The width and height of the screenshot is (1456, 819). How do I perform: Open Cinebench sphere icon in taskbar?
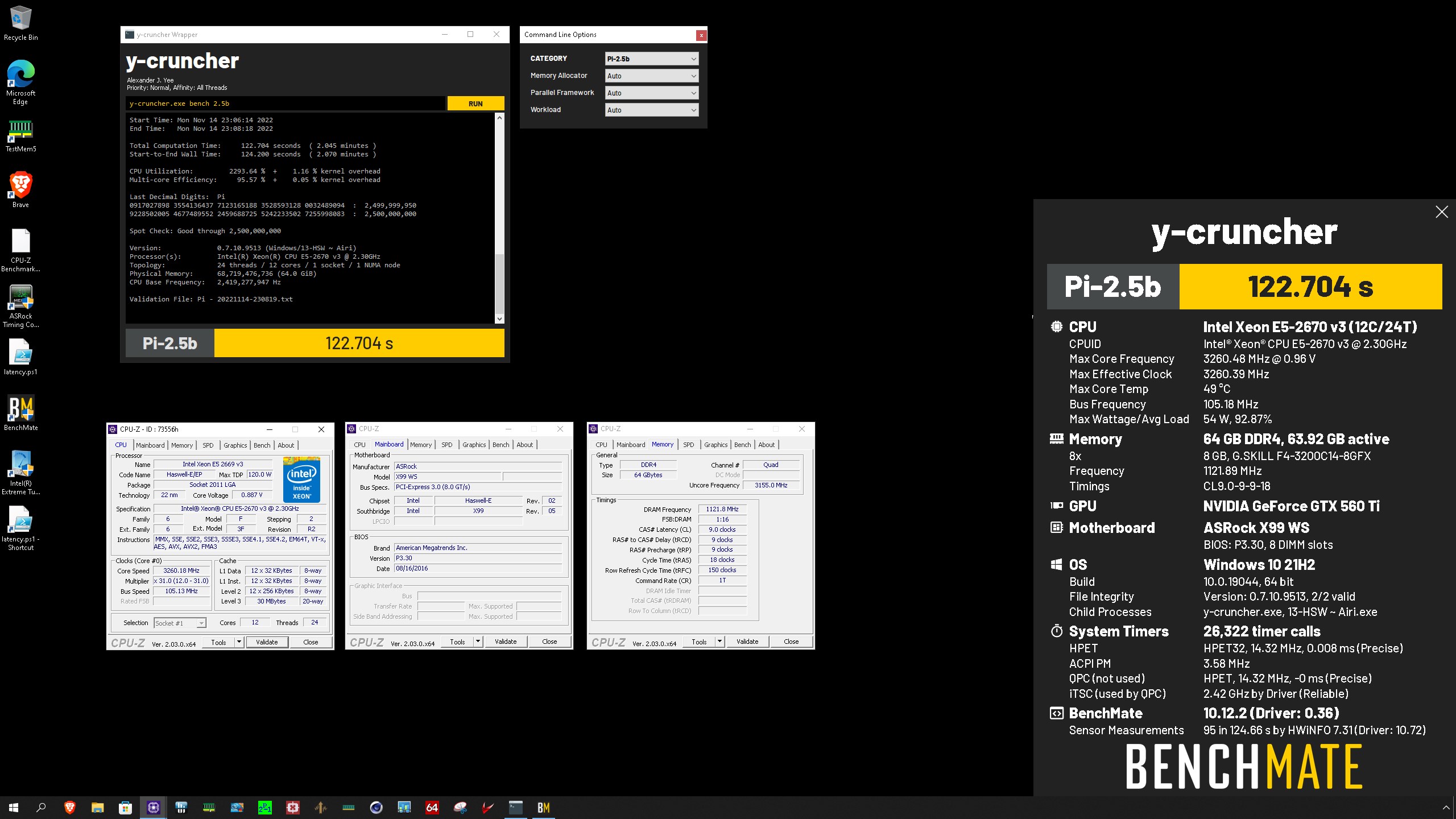pos(376,807)
